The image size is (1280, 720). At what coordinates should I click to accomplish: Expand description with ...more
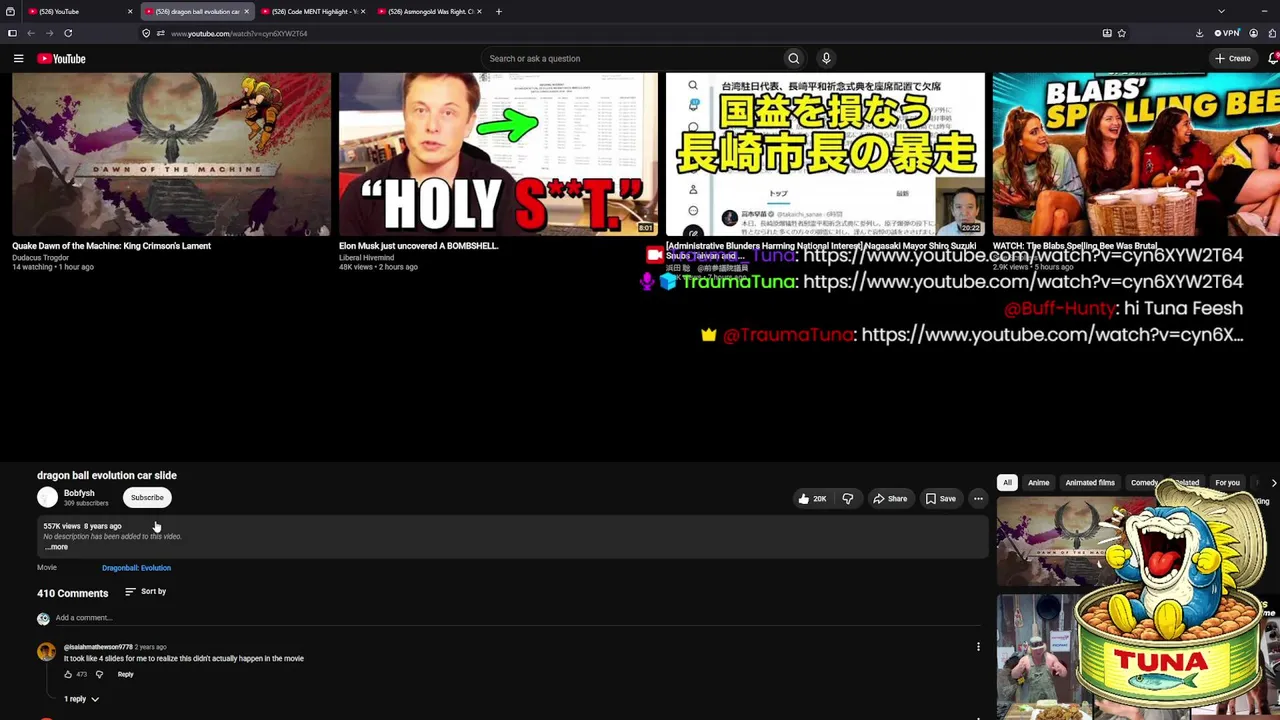(57, 547)
